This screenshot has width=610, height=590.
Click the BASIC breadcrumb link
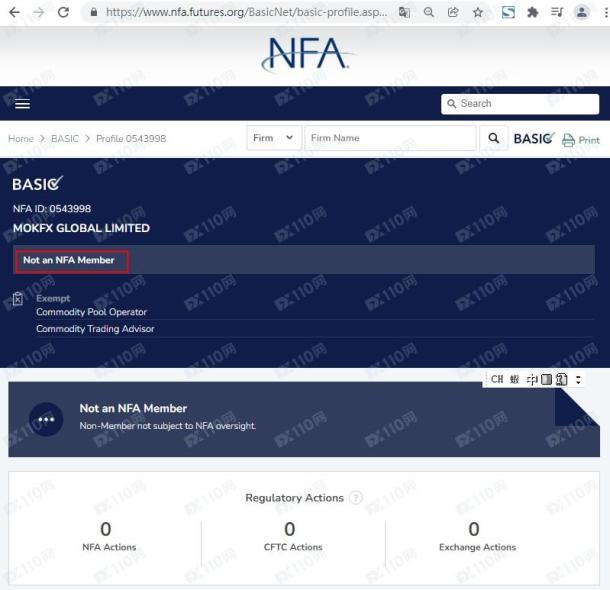[x=65, y=138]
